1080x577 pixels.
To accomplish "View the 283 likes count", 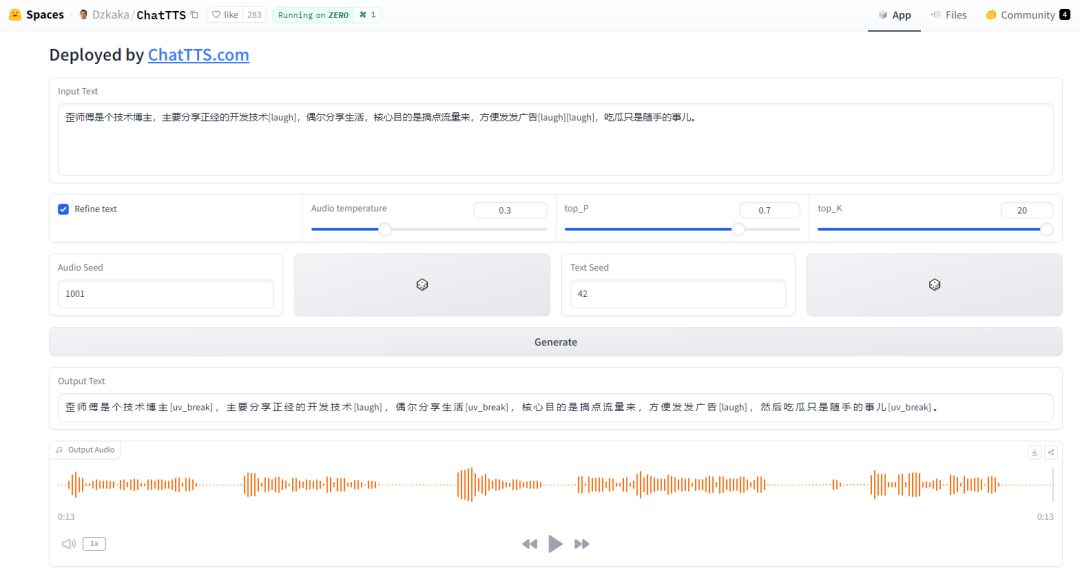I will coord(254,14).
